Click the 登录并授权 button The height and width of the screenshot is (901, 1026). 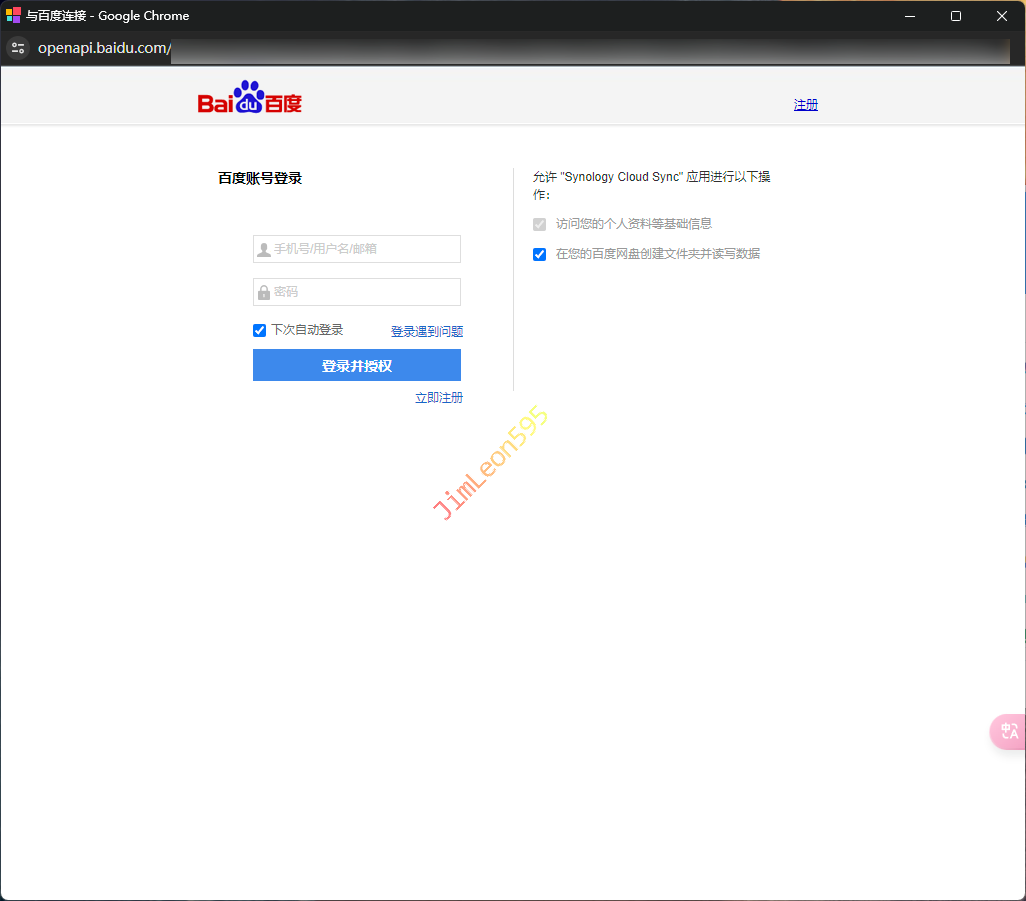[357, 366]
